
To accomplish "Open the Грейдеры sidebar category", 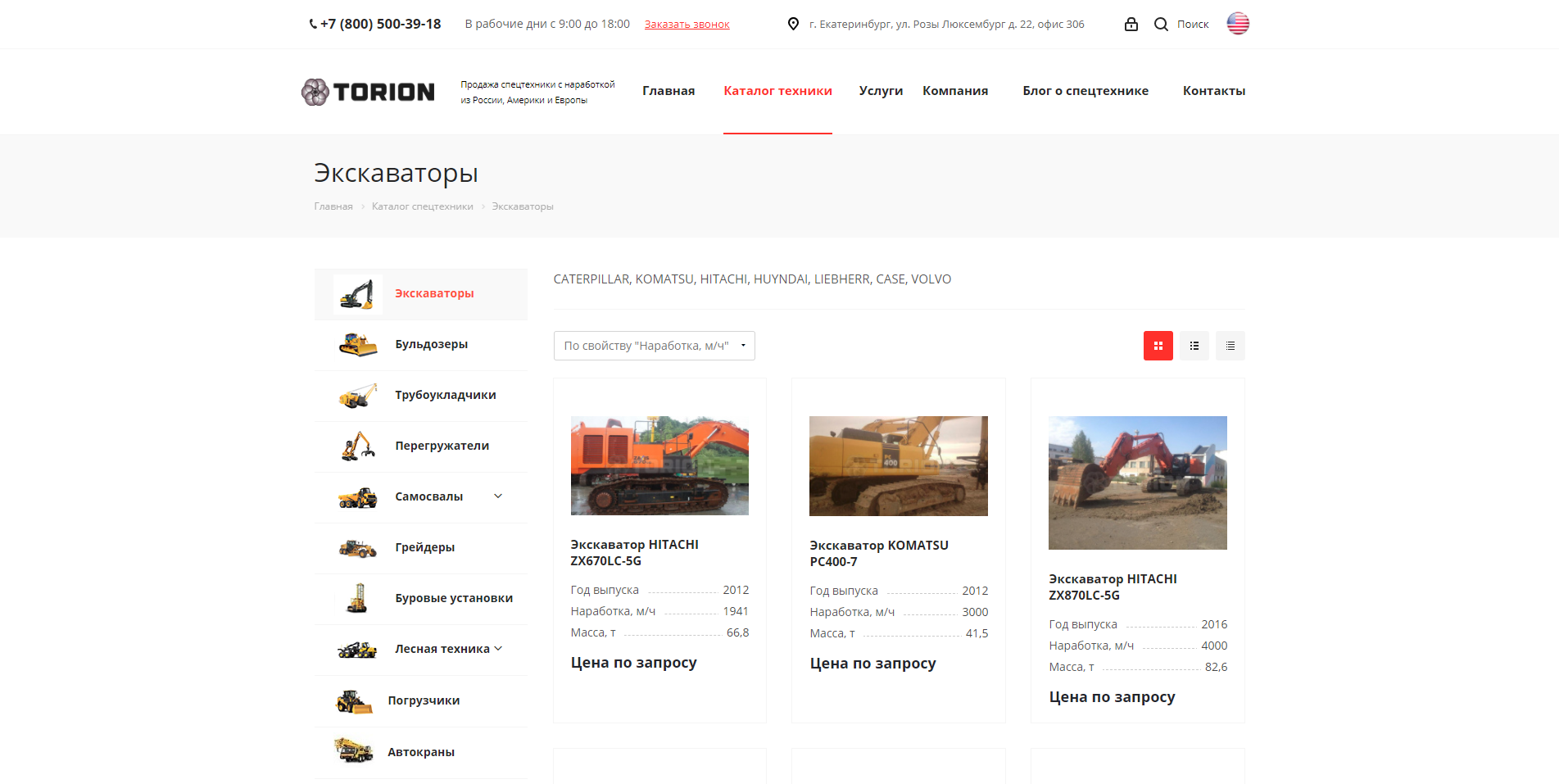I will pos(421,548).
